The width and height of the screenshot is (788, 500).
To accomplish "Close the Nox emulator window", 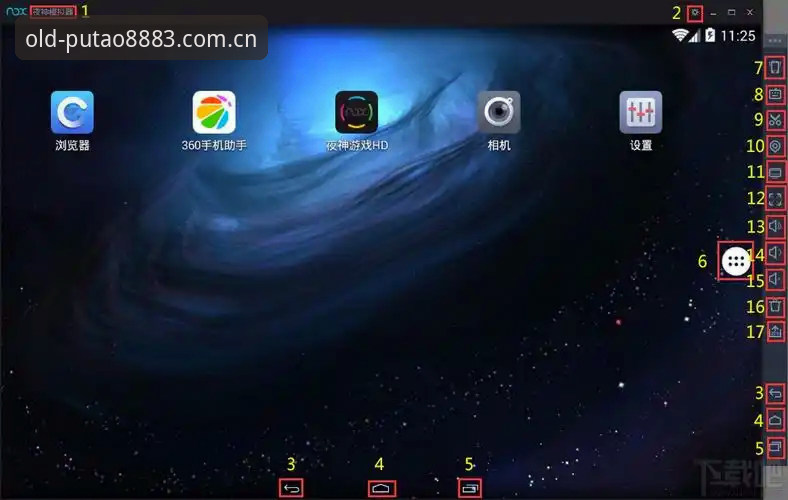I will (750, 12).
